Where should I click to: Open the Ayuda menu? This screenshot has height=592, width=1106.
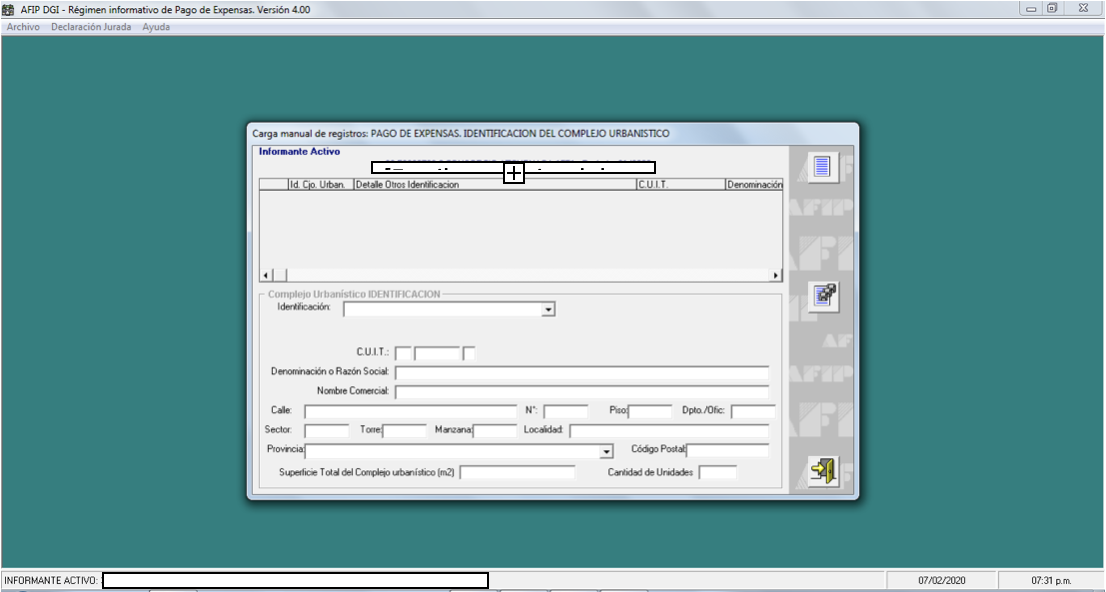coord(156,27)
